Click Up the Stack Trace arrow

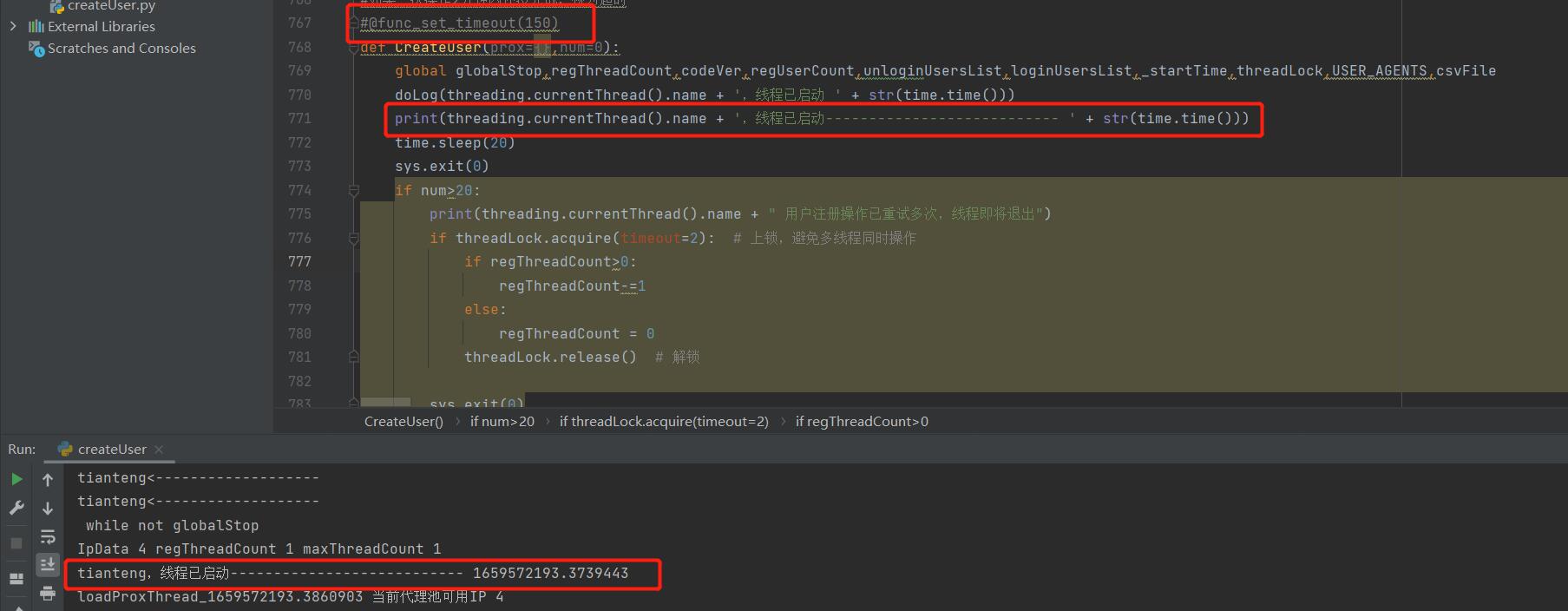coord(48,479)
